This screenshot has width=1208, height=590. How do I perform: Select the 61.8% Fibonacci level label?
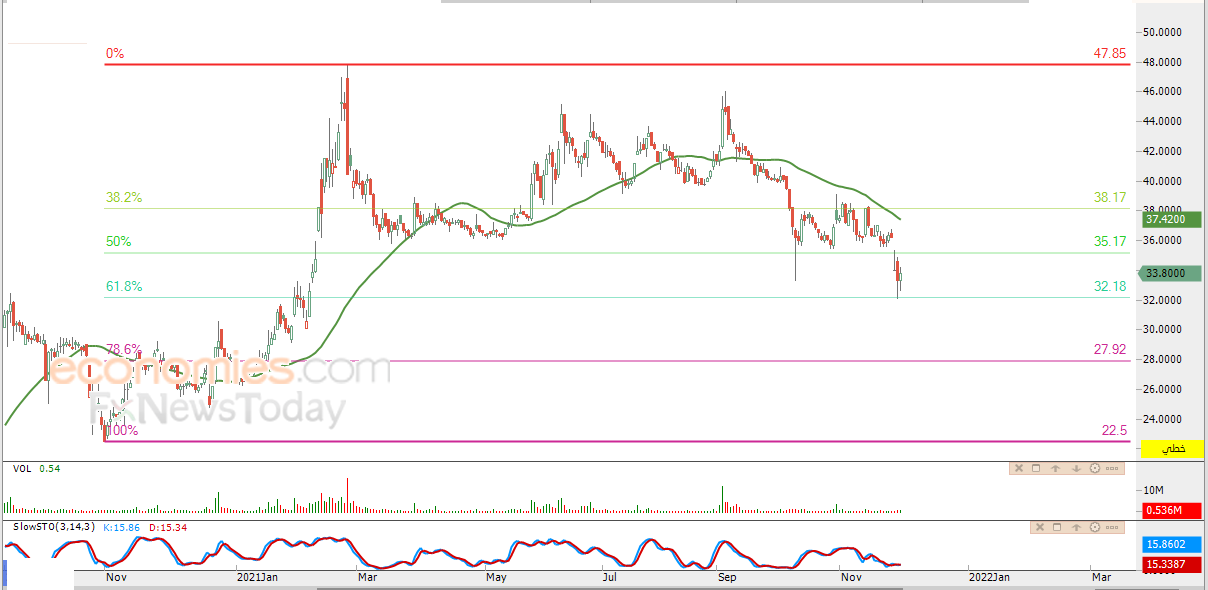(x=124, y=287)
